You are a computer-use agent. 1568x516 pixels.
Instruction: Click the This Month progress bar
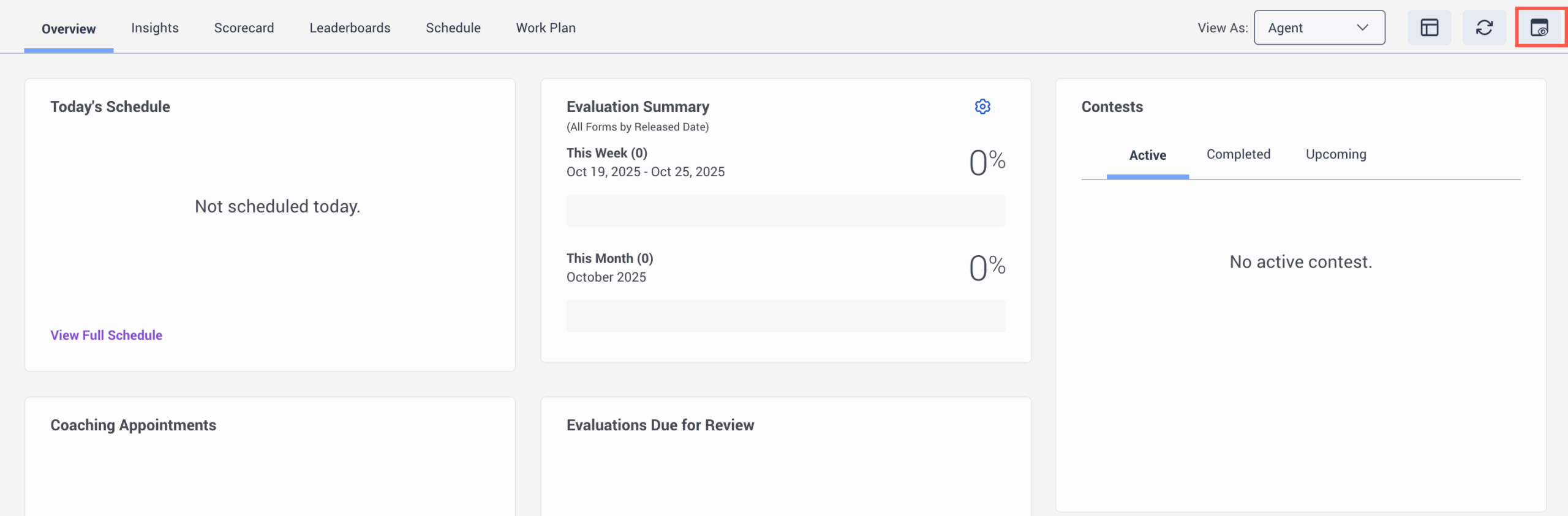click(785, 316)
